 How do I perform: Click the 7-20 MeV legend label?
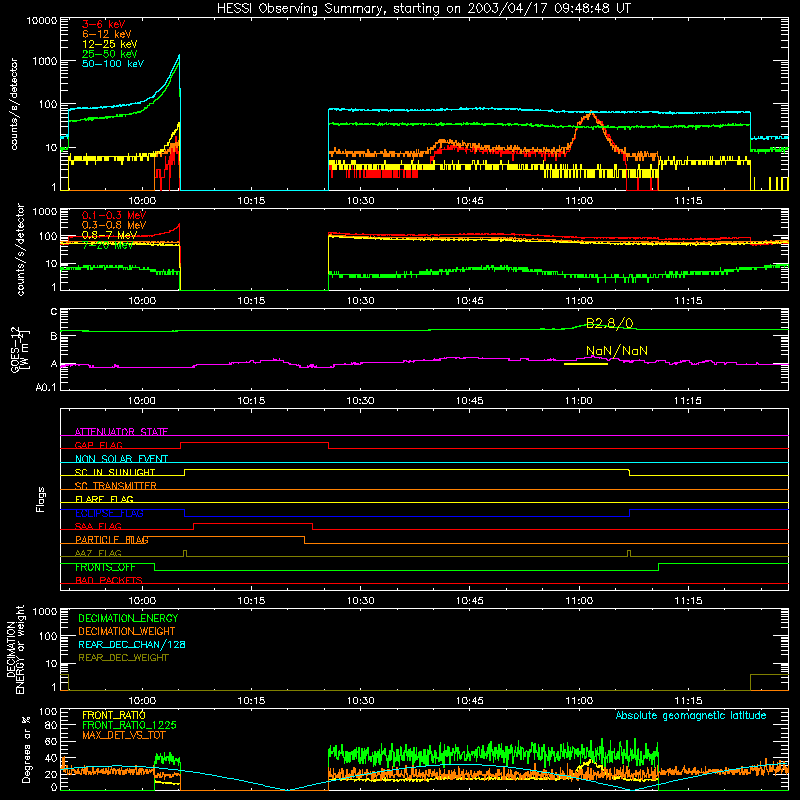coord(108,245)
